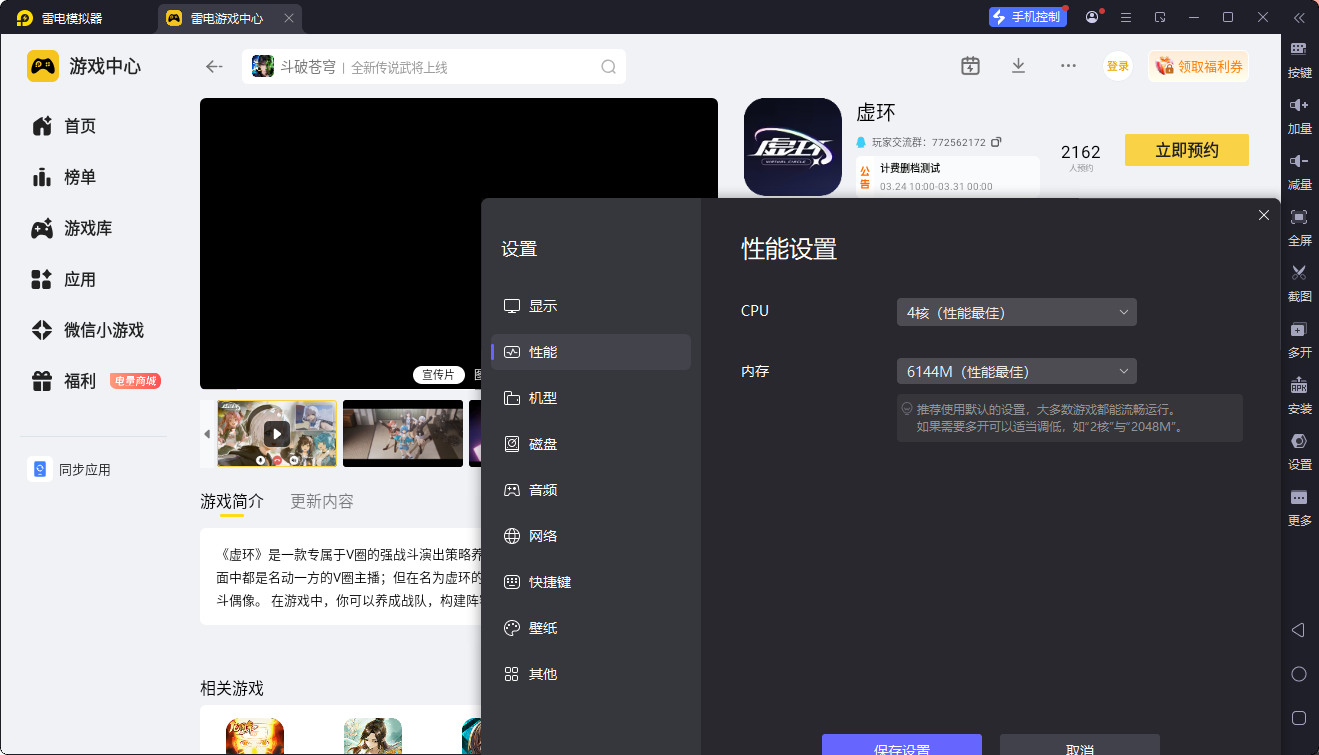This screenshot has height=755, width=1319.
Task: Click the 领取福利券 coupon button
Action: pos(1198,66)
